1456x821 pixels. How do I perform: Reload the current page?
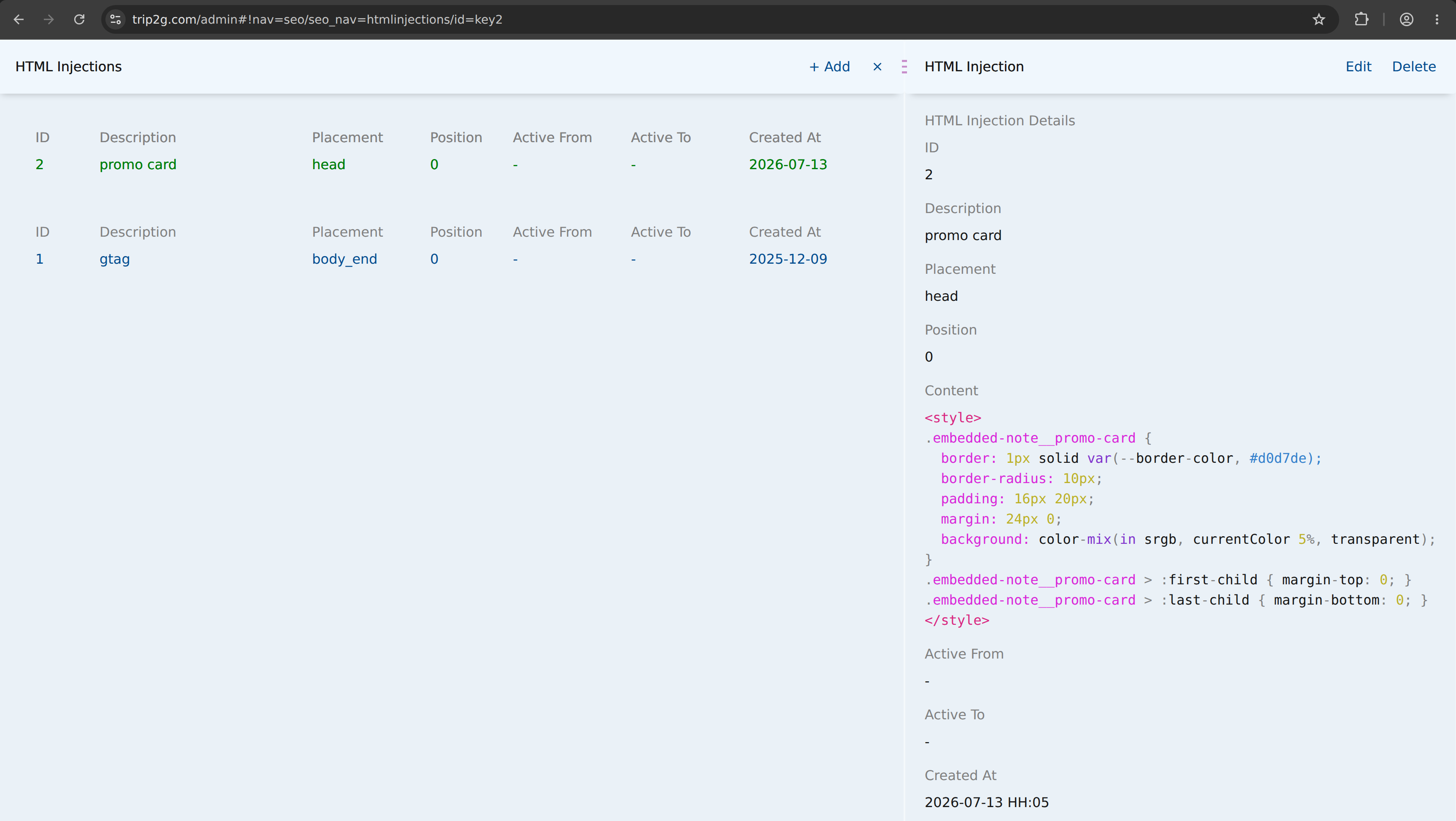(79, 19)
